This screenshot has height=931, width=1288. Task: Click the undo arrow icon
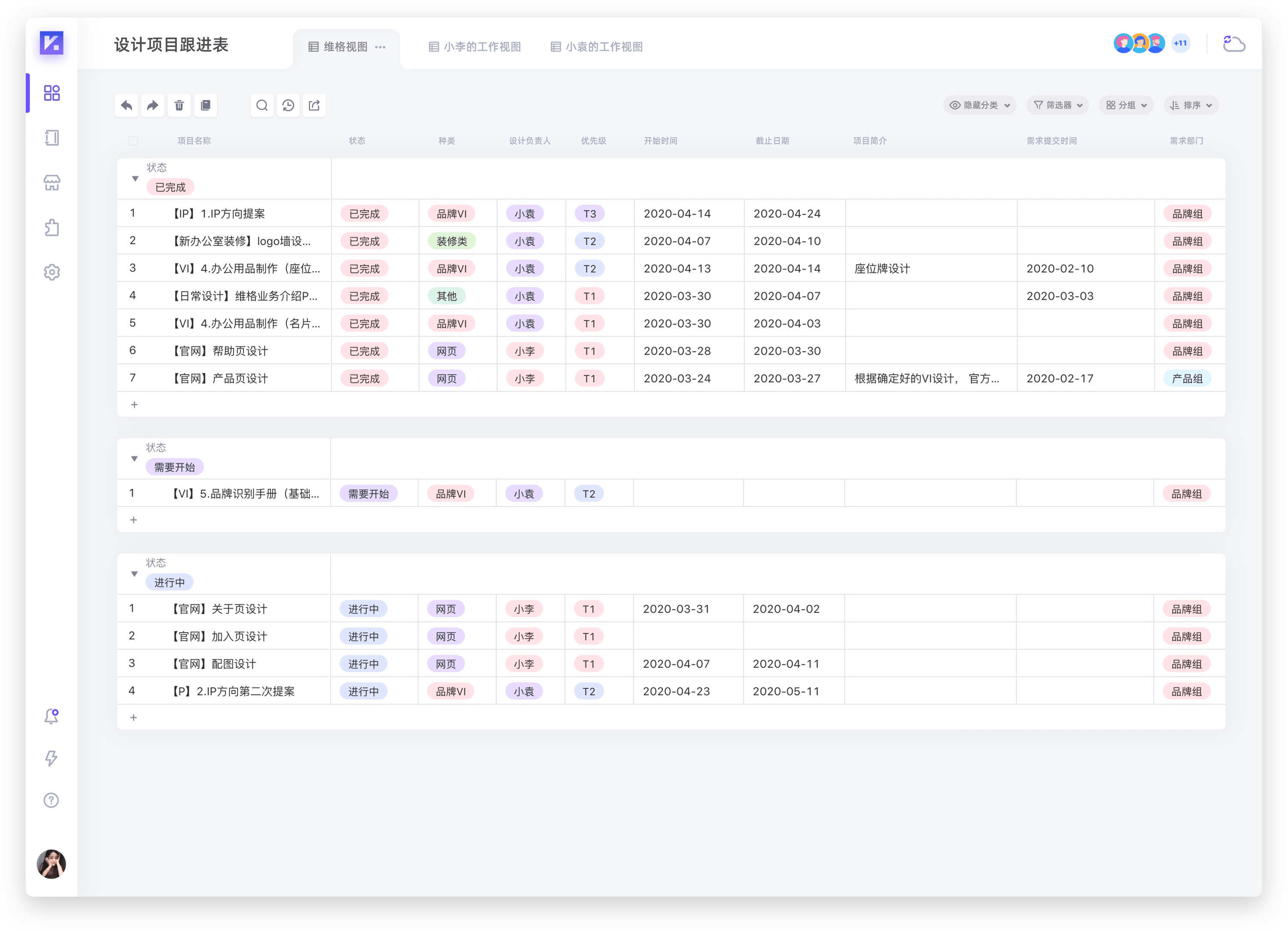coord(127,105)
